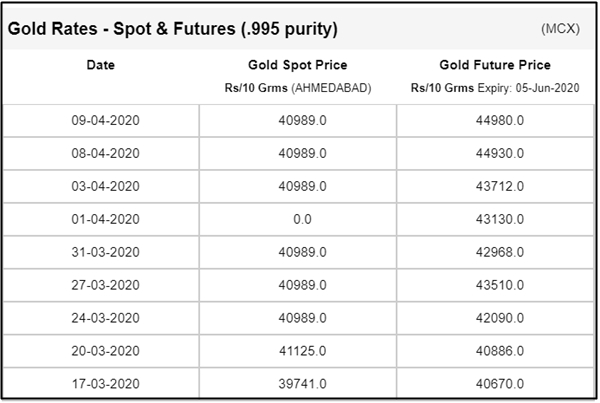
Task: Click the future price 43712.0
Action: click(495, 187)
